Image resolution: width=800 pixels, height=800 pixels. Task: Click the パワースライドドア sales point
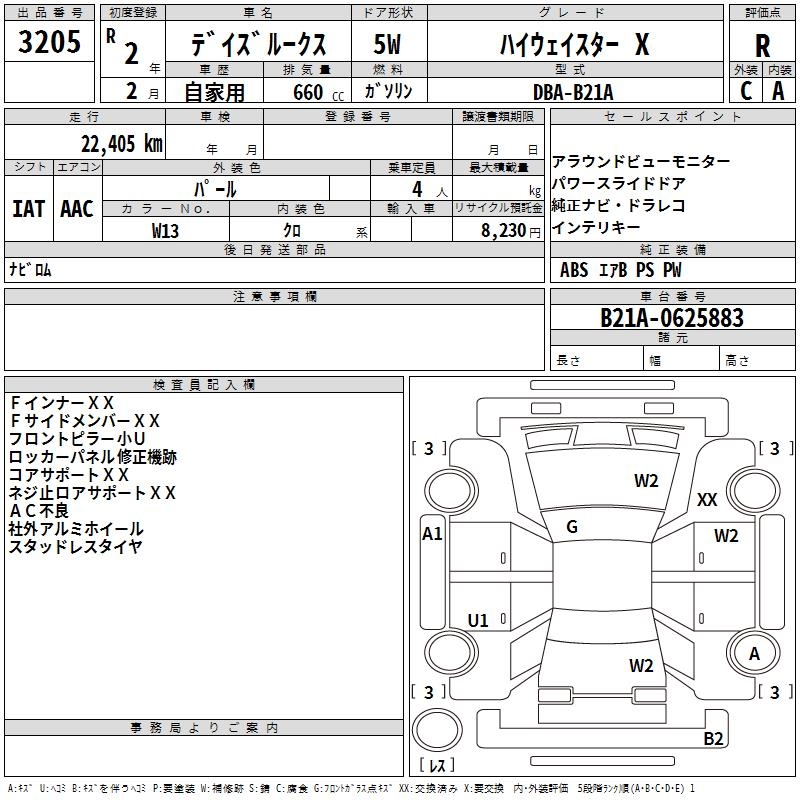(619, 184)
